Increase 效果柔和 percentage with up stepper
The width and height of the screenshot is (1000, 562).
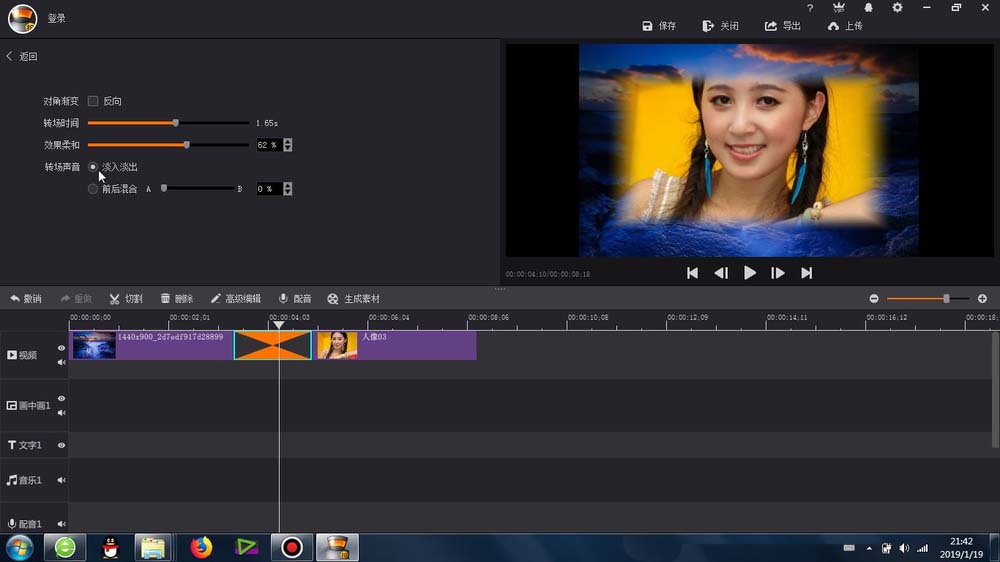click(288, 142)
